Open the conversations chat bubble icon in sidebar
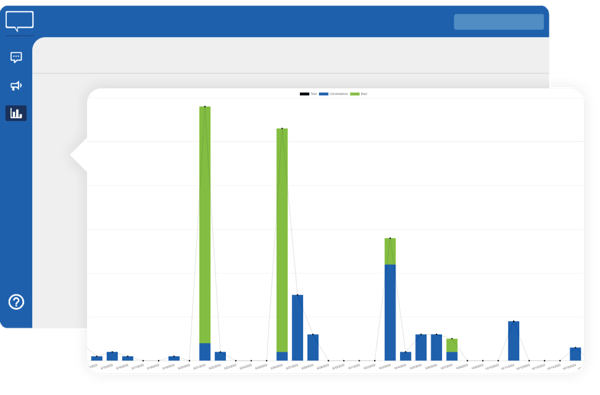The height and width of the screenshot is (395, 600). [16, 57]
